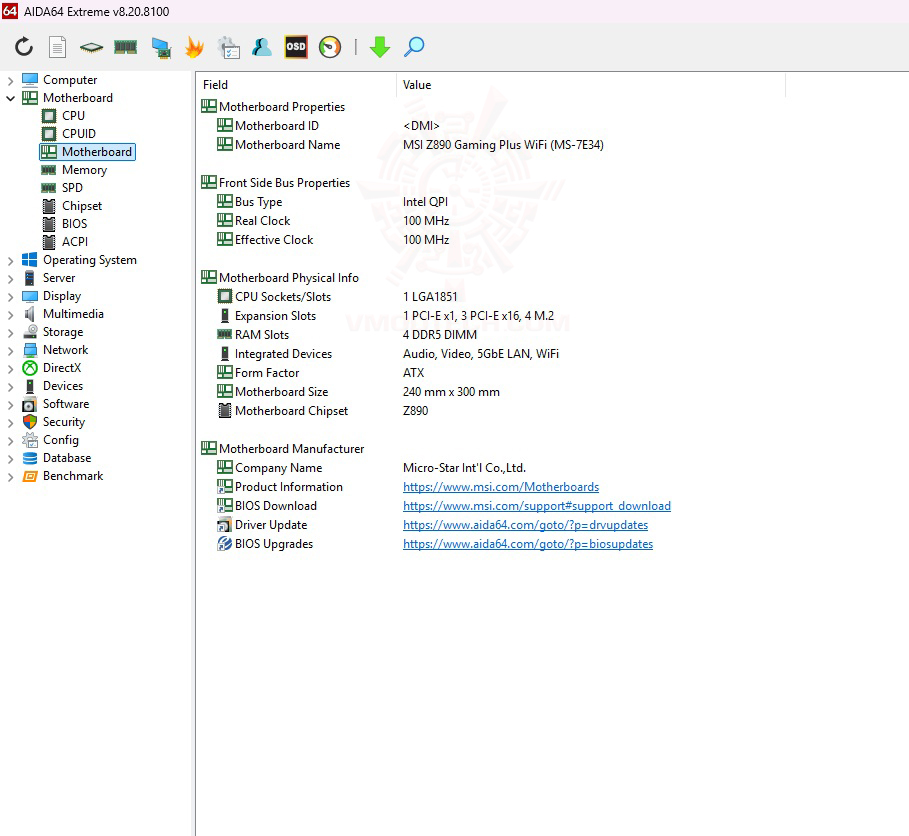Expand the Computer tree node

(x=10, y=81)
